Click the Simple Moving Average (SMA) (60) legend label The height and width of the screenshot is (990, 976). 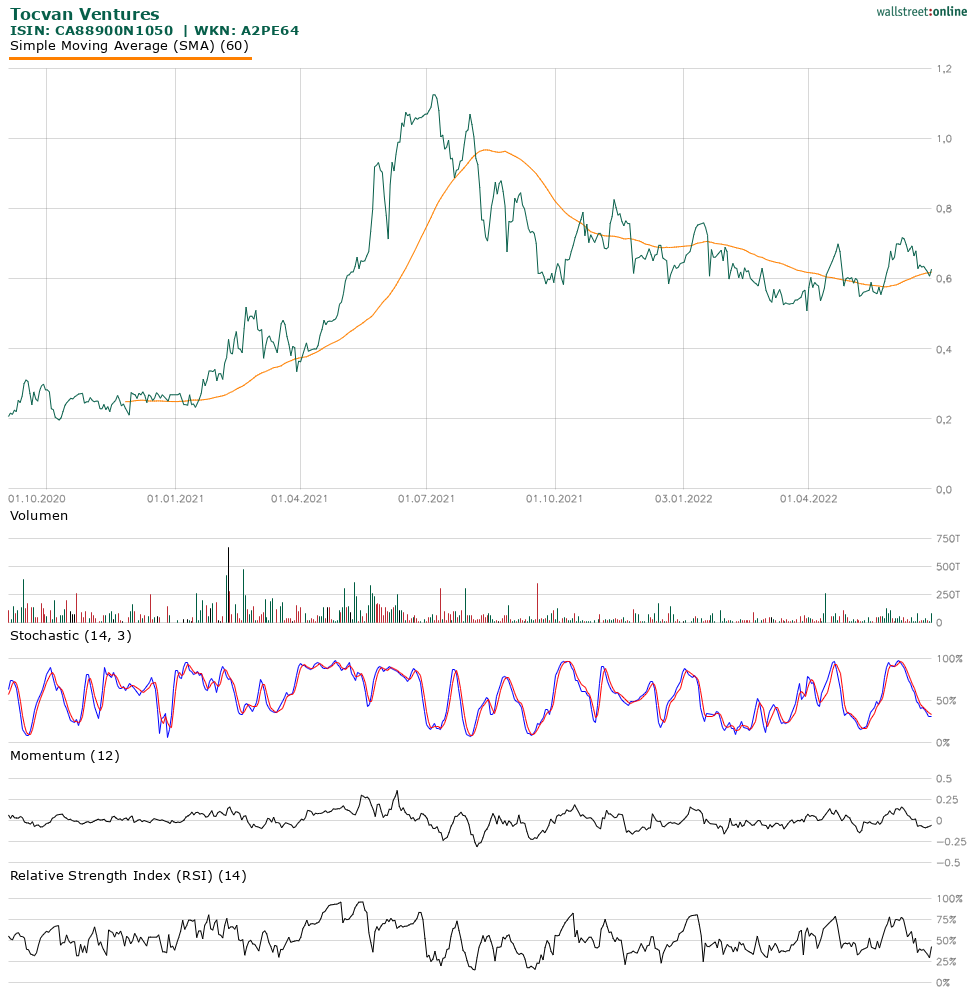[x=129, y=45]
